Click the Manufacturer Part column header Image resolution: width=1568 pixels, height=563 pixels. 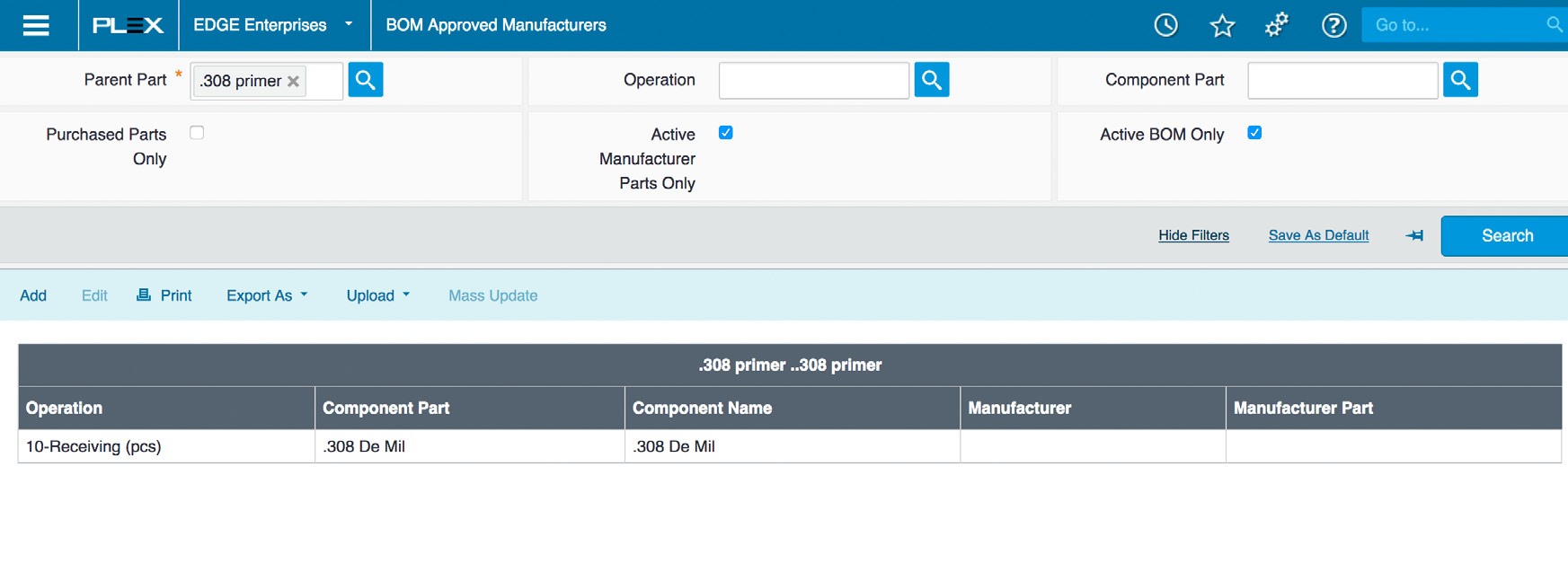pyautogui.click(x=1394, y=409)
